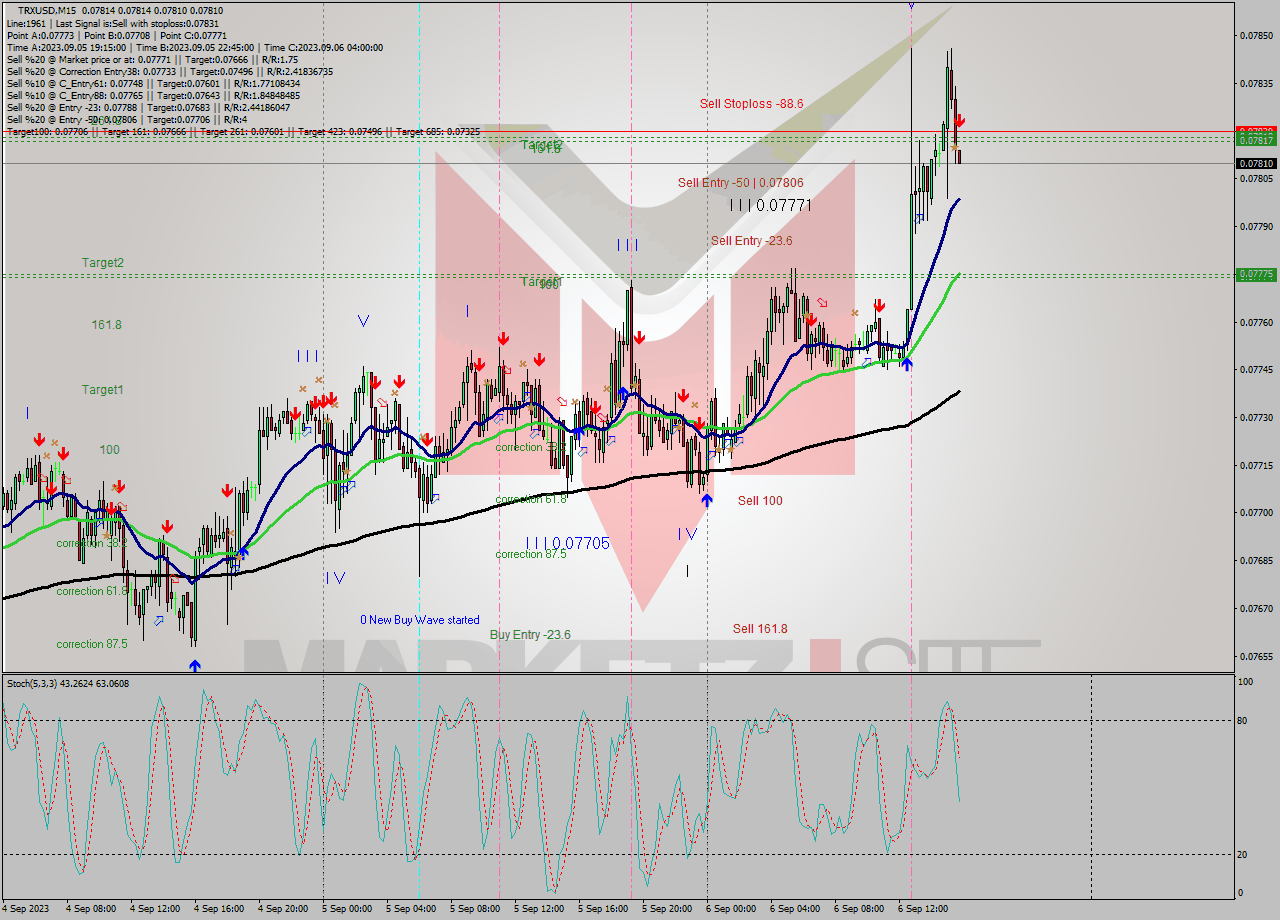This screenshot has height=920, width=1280.
Task: Click the green 0.07775 price tag
Action: [x=1256, y=274]
